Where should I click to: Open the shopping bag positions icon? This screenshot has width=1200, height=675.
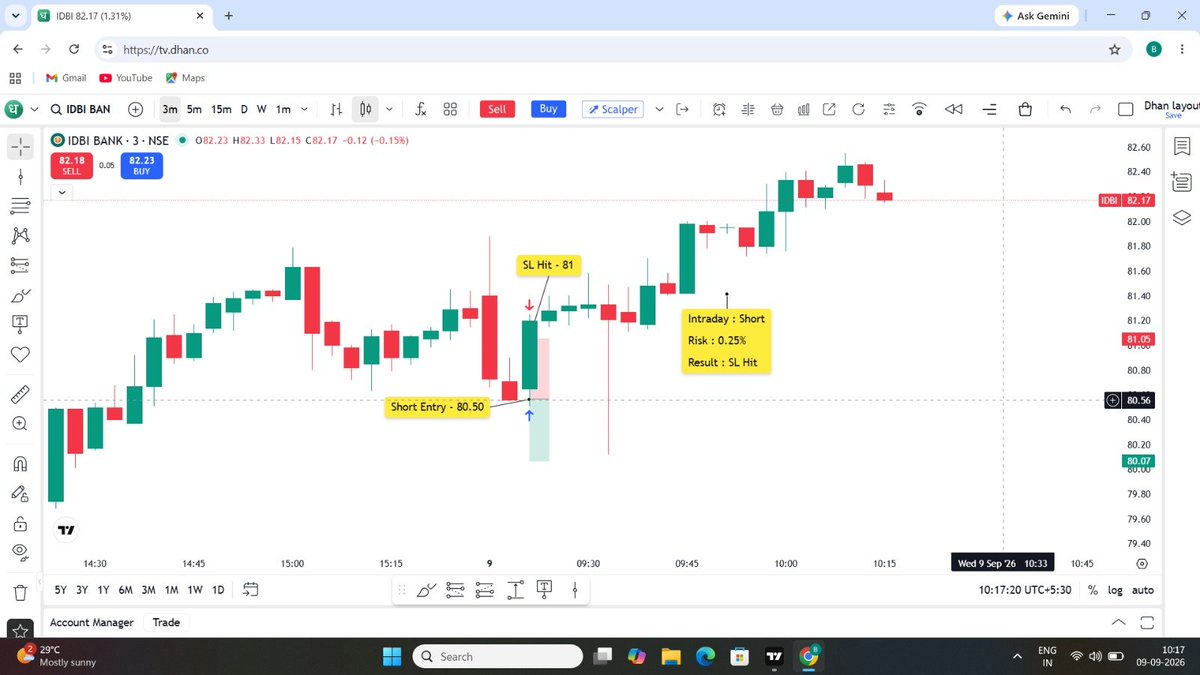pos(1025,109)
